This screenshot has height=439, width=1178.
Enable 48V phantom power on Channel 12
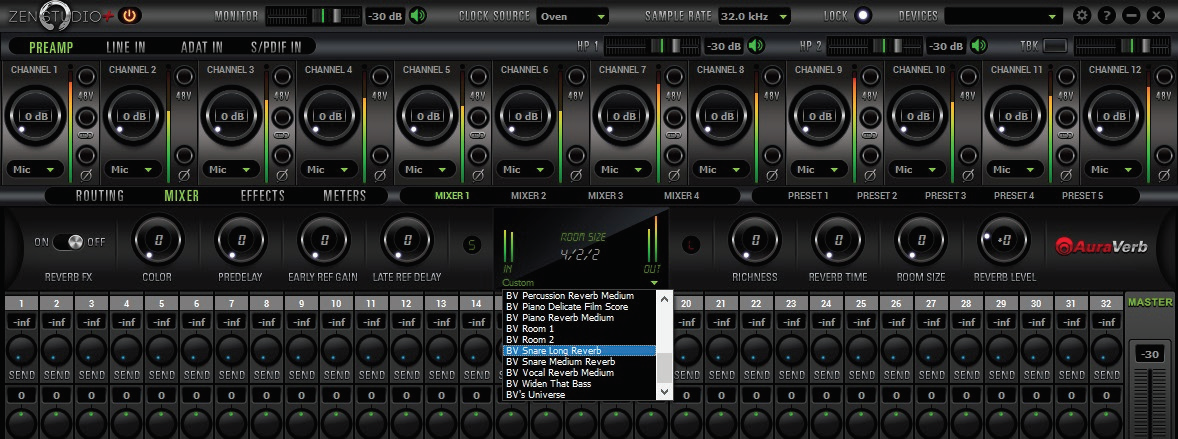[1163, 77]
